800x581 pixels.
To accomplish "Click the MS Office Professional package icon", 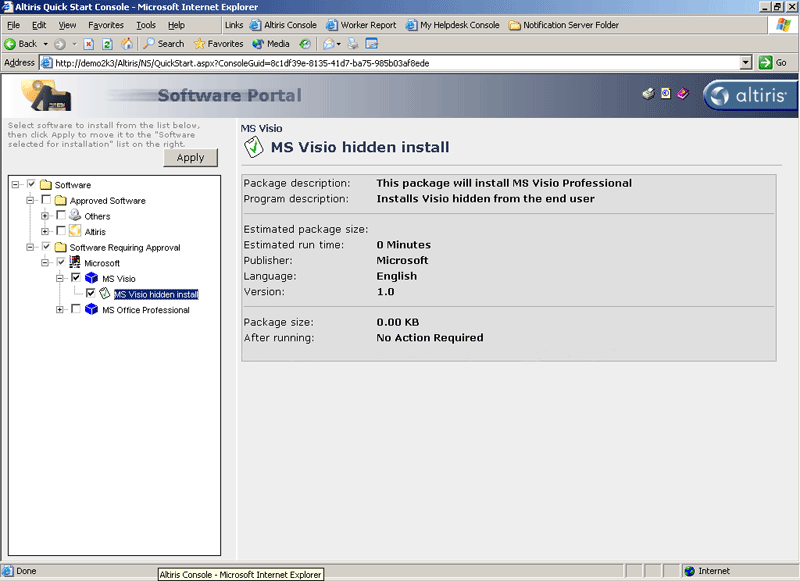I will (91, 310).
